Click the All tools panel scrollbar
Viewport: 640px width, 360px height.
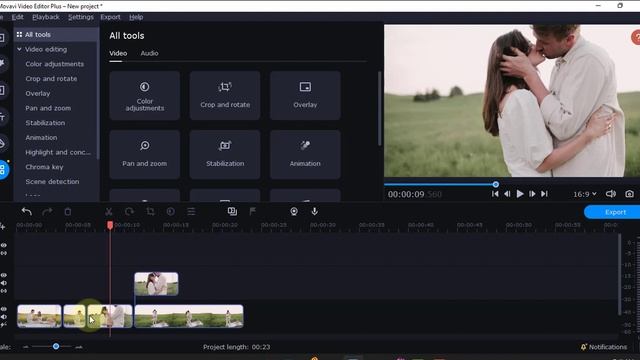click(x=380, y=109)
